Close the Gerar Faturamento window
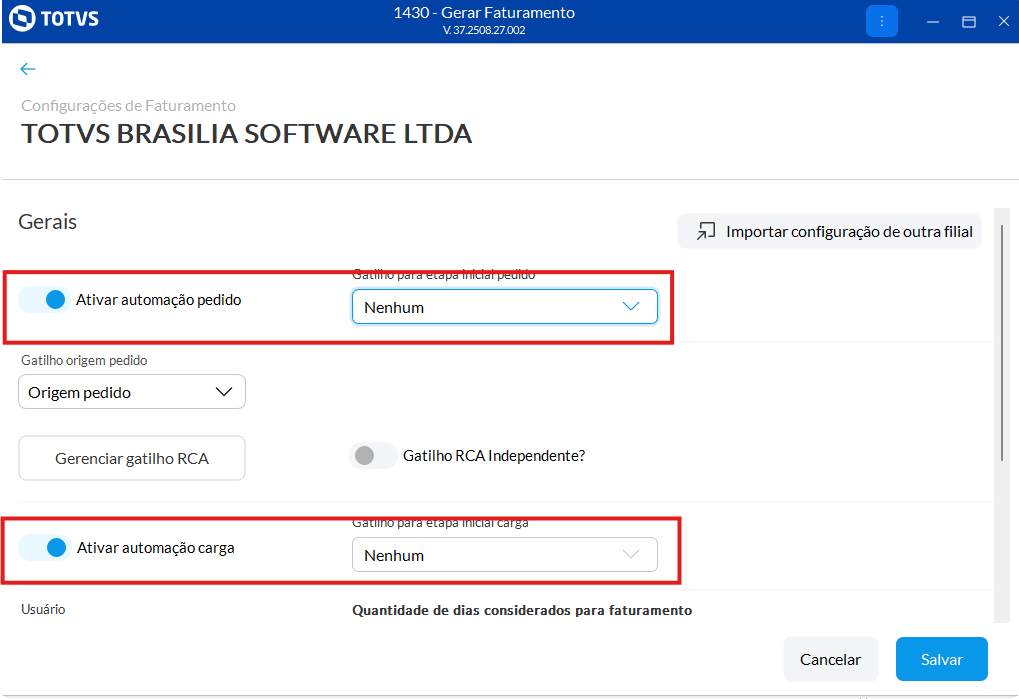 pyautogui.click(x=1003, y=21)
